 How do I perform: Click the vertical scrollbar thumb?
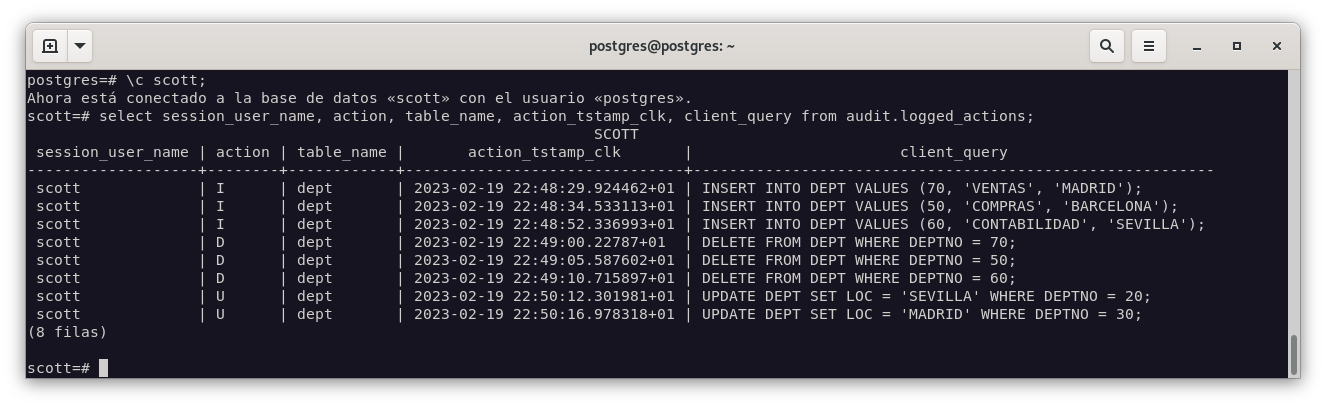tap(1293, 353)
